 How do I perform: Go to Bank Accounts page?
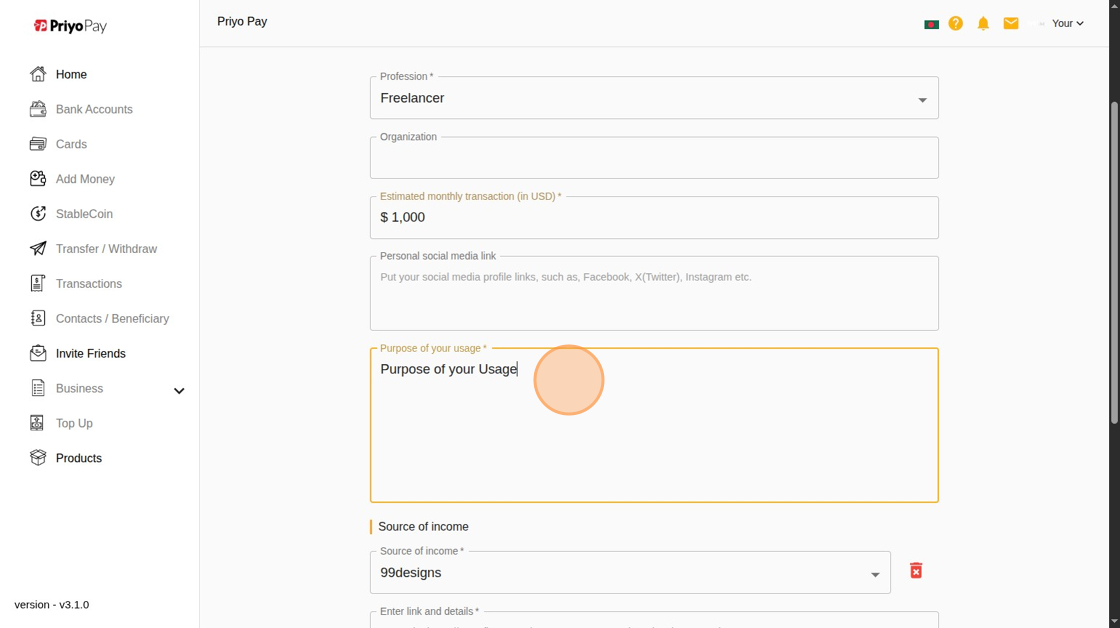94,109
